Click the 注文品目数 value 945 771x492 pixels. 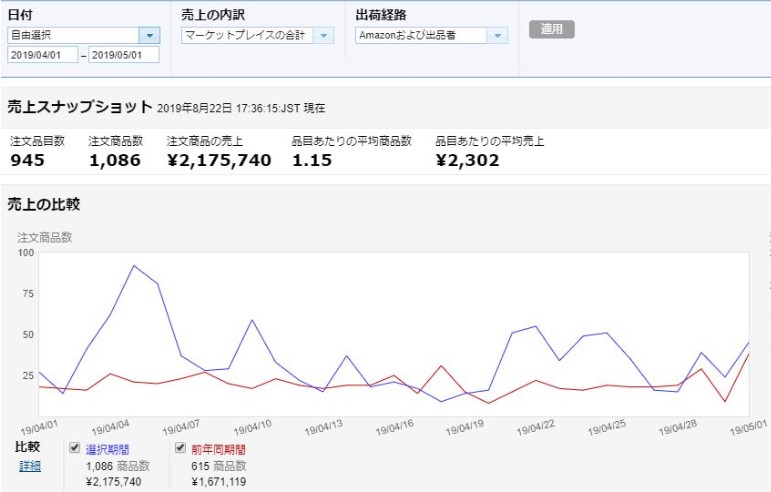[29, 160]
